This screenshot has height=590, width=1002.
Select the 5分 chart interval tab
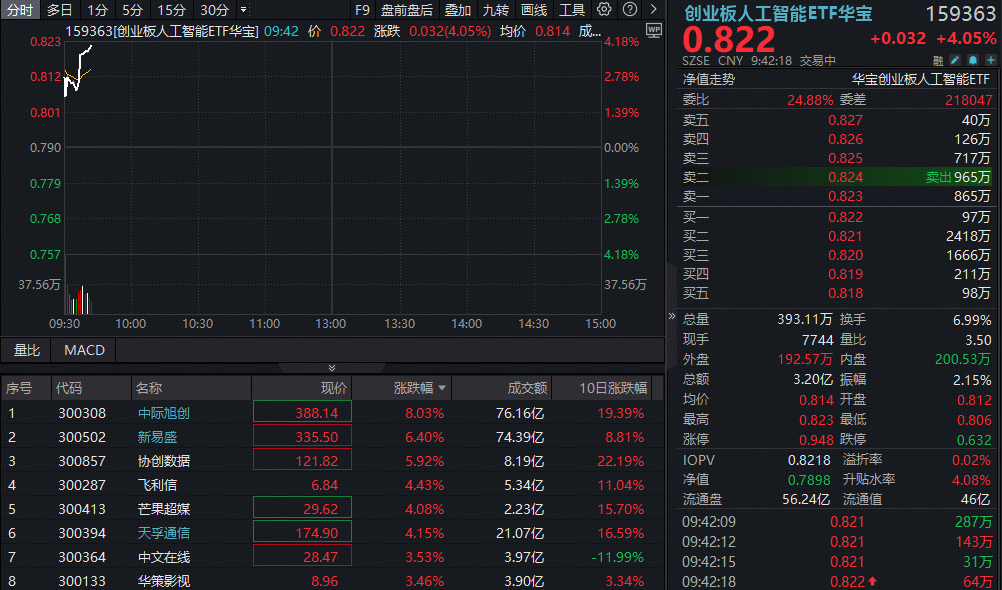(x=133, y=10)
